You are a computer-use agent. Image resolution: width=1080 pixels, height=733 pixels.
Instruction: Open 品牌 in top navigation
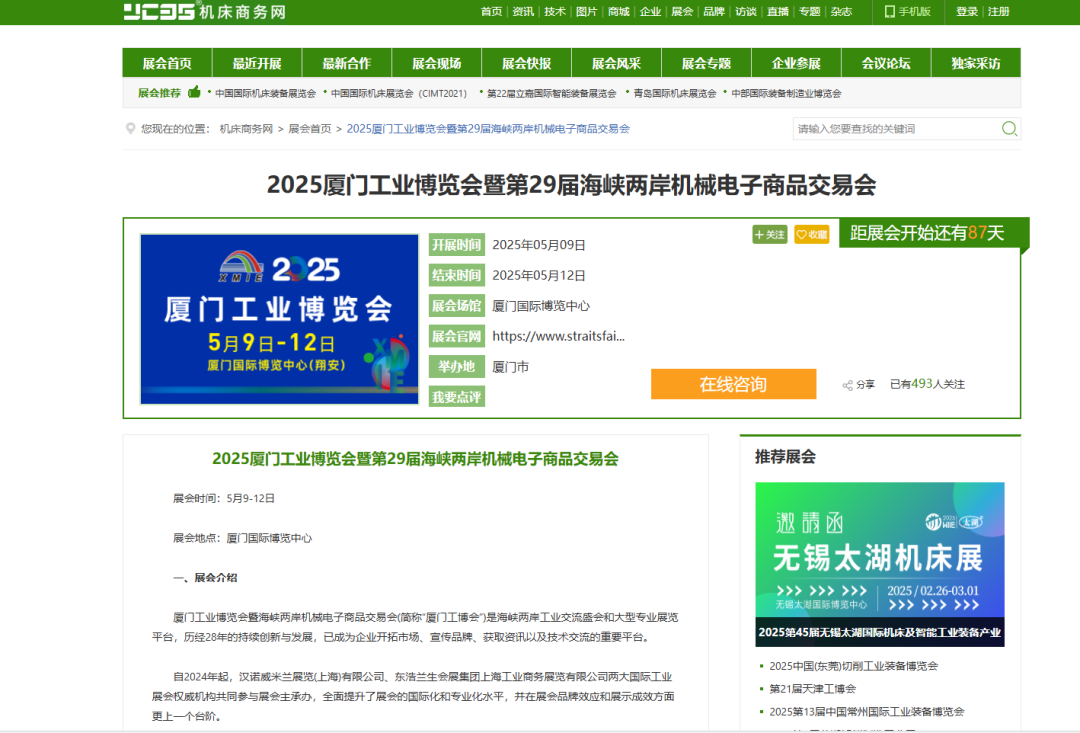pos(714,12)
